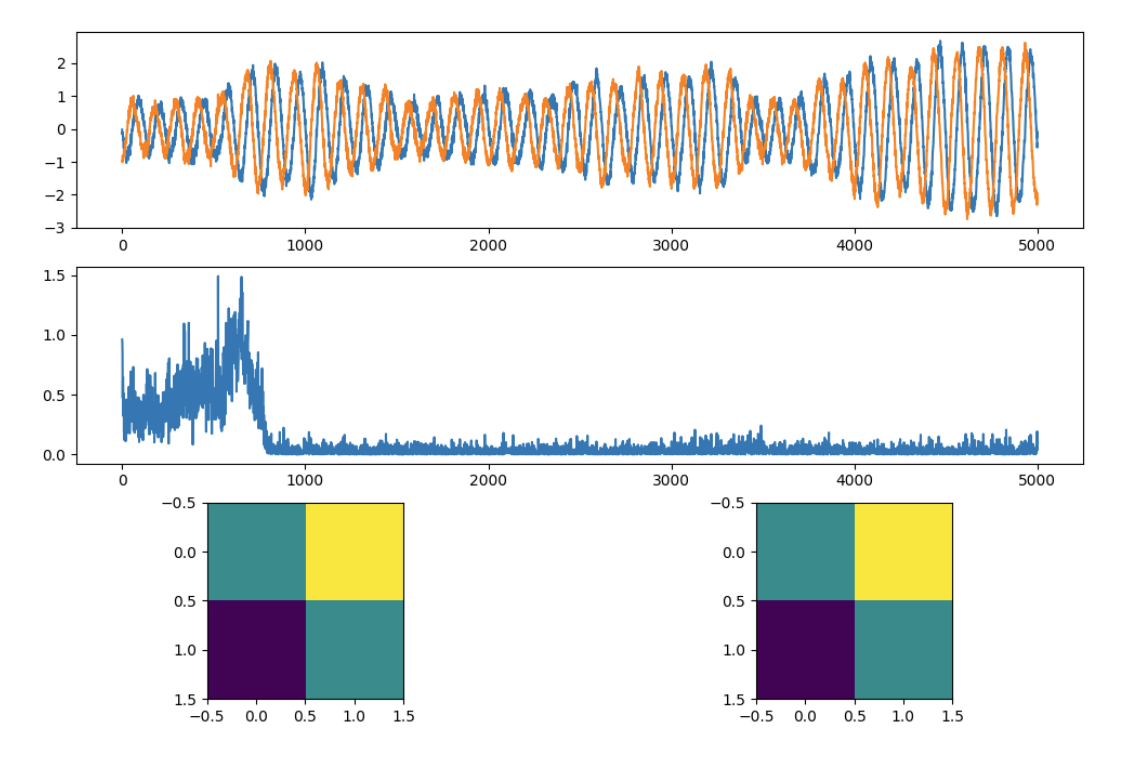Click the 2000 x-axis label of the top plot
The width and height of the screenshot is (1127, 775).
[x=488, y=244]
